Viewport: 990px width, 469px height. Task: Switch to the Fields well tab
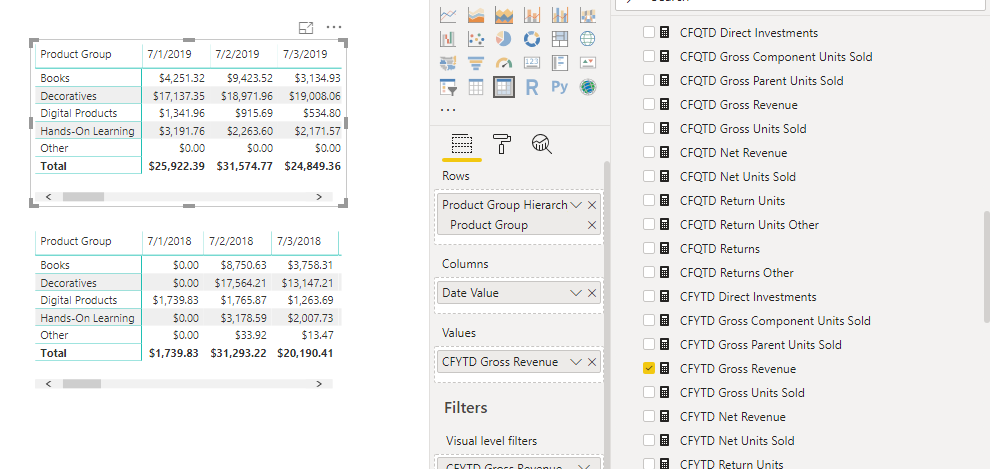(x=462, y=145)
